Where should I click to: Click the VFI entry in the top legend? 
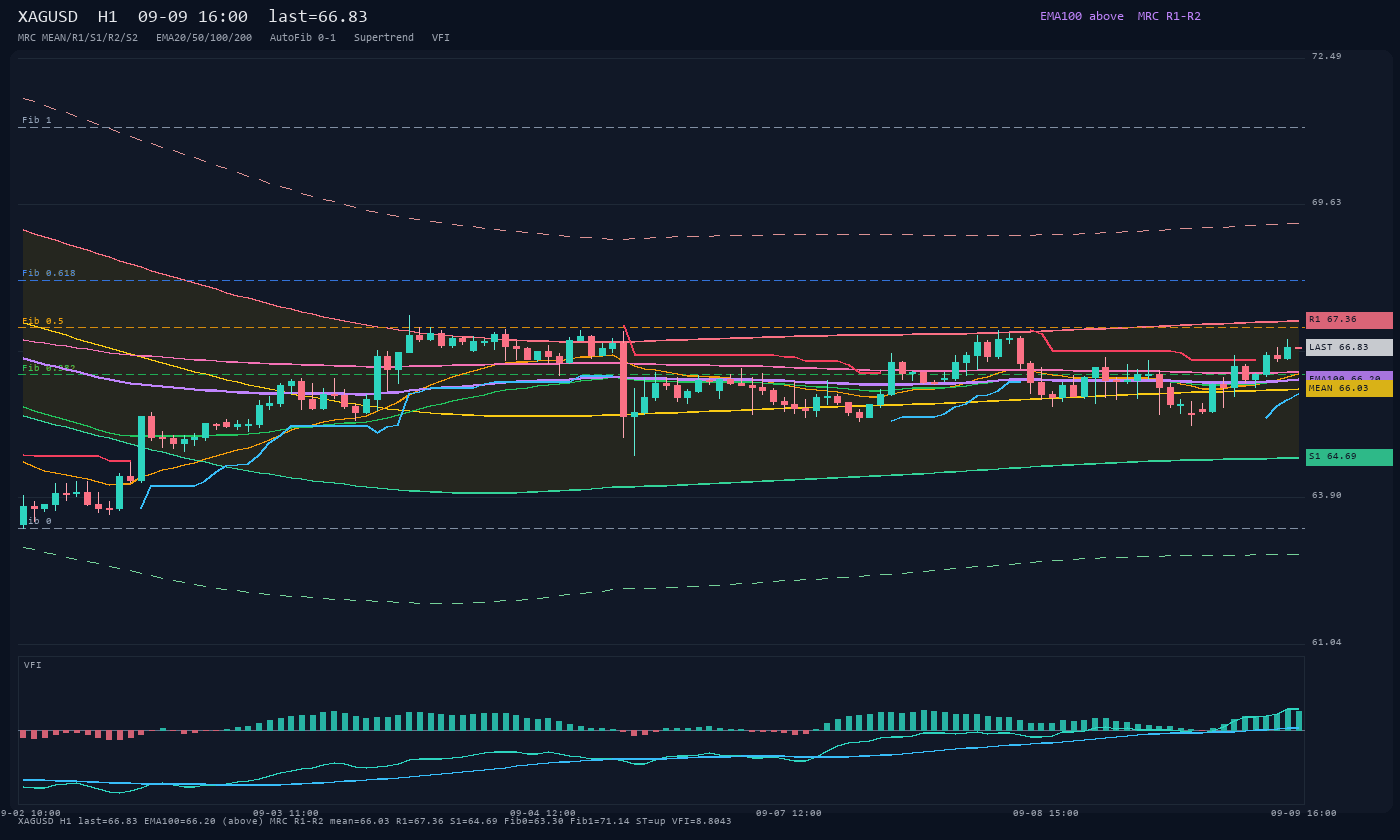[441, 38]
